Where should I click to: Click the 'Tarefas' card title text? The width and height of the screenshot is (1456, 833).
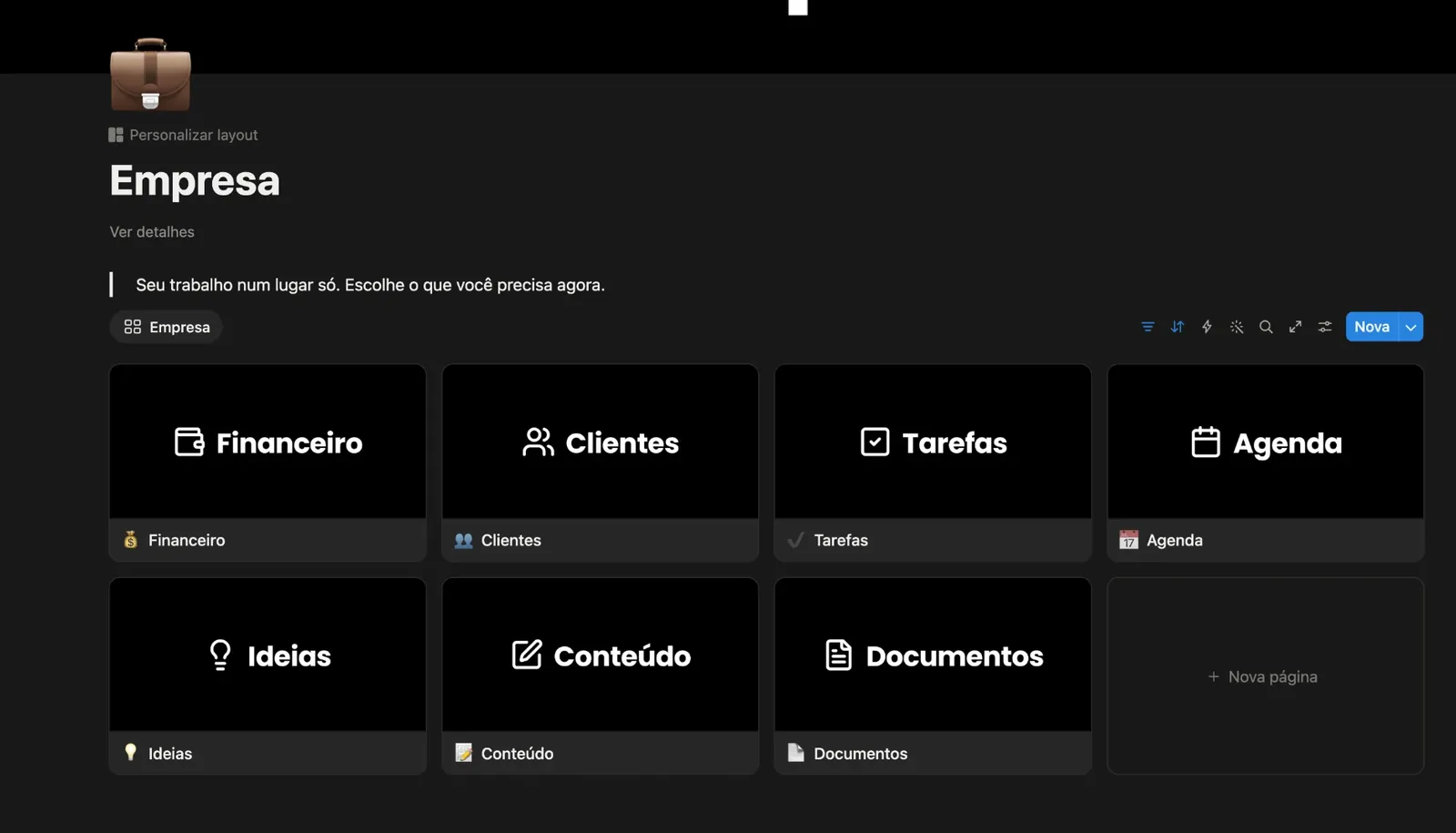[x=841, y=540]
